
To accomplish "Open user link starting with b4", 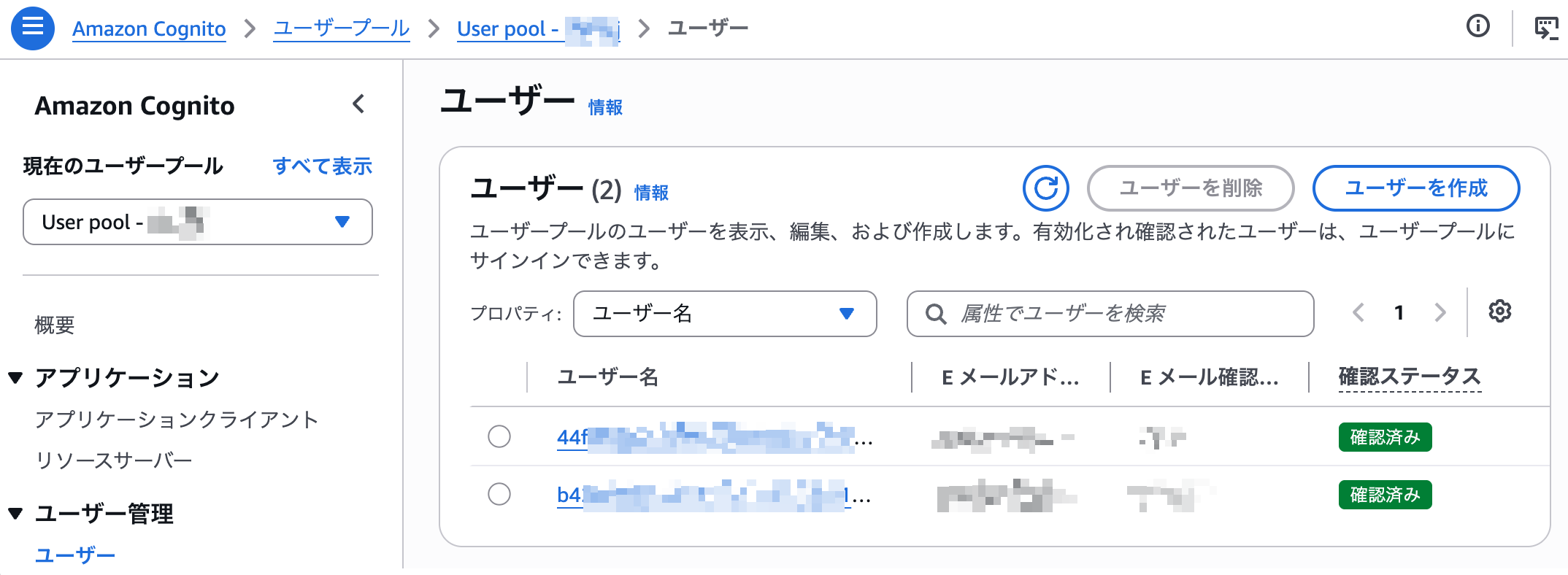I will 714,495.
